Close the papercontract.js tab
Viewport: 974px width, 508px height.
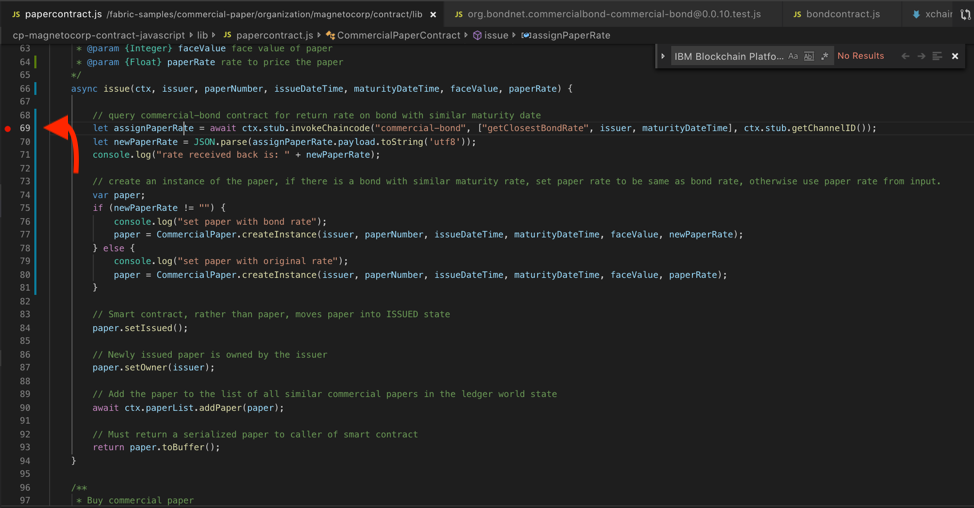click(433, 15)
